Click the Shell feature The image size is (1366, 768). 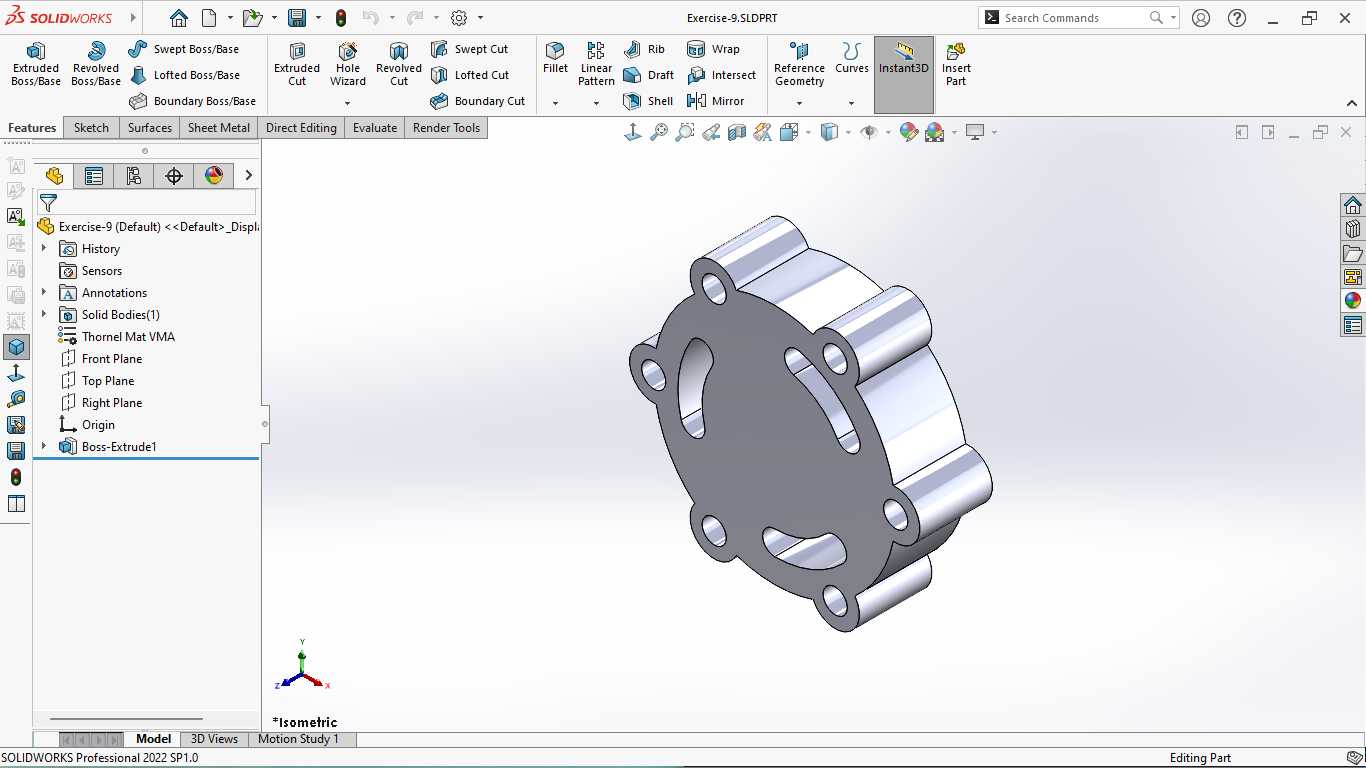(648, 101)
